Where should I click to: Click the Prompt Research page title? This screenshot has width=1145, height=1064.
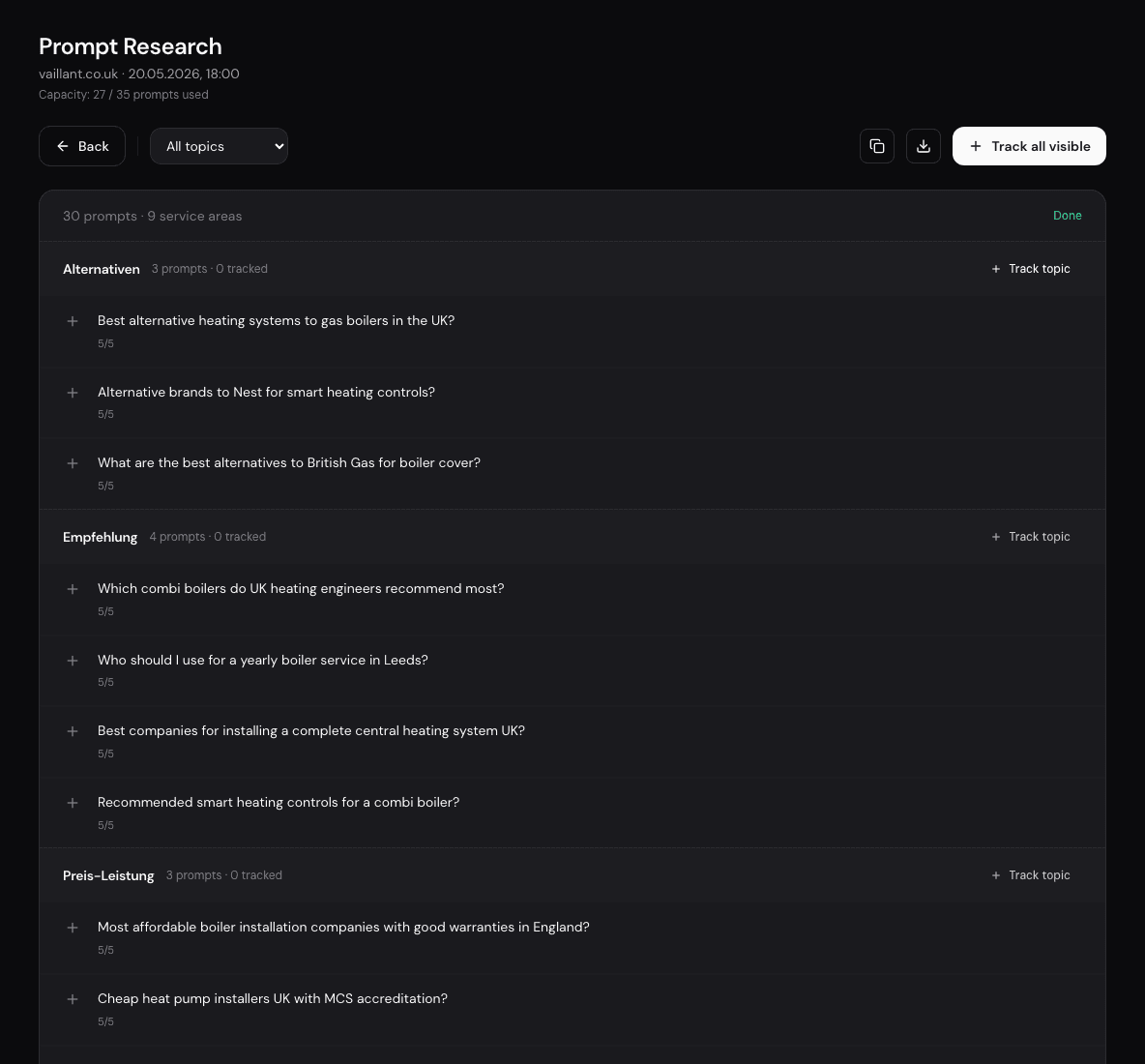coord(130,46)
